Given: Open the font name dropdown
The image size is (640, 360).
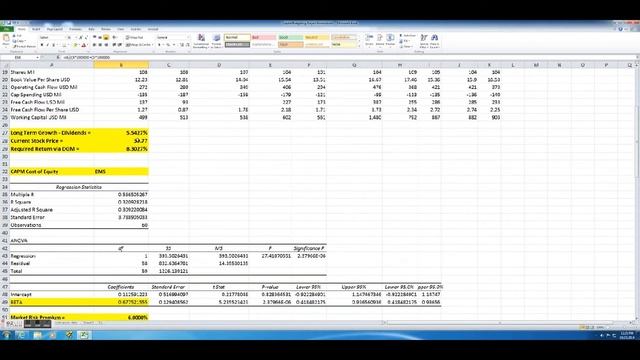Looking at the screenshot, I should [x=65, y=38].
